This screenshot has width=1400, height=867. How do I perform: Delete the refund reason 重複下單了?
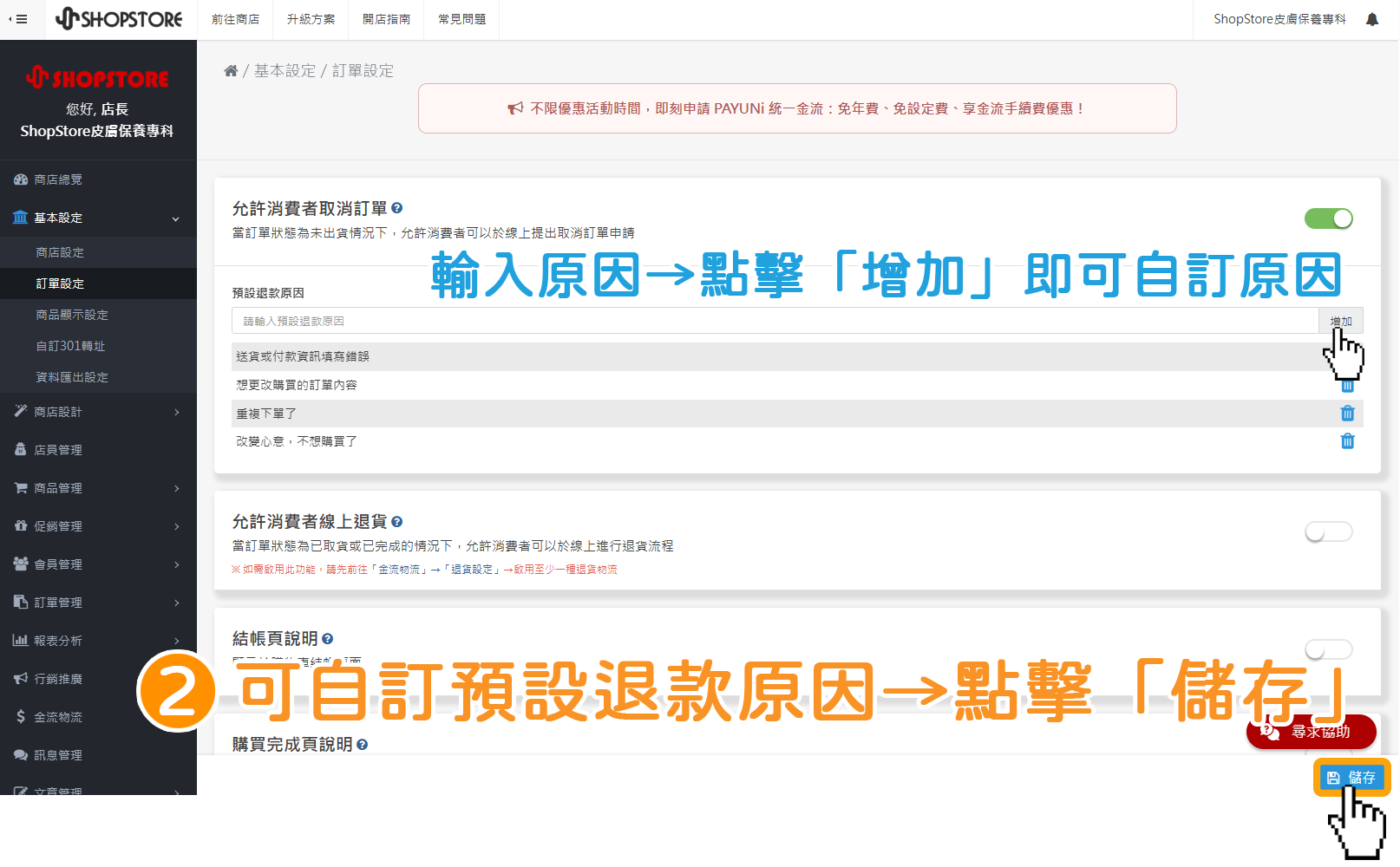pos(1348,414)
